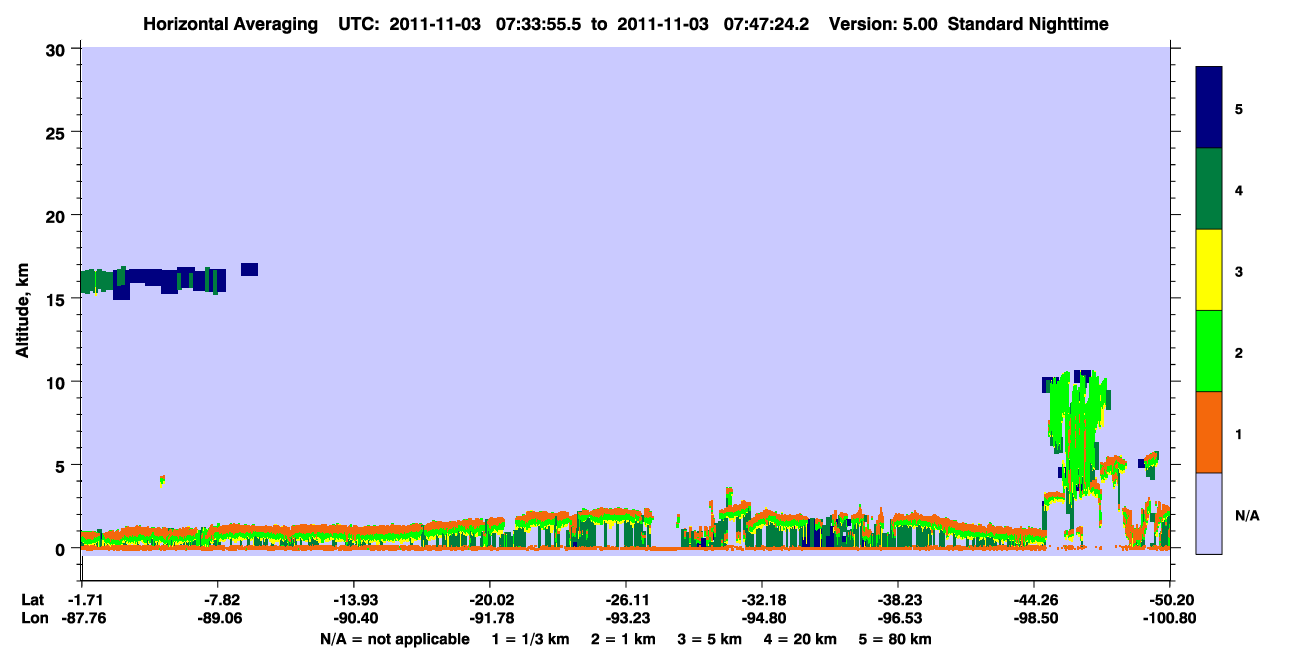This screenshot has height=667, width=1300.
Task: Click the y-axis tick label '10'
Action: [57, 382]
